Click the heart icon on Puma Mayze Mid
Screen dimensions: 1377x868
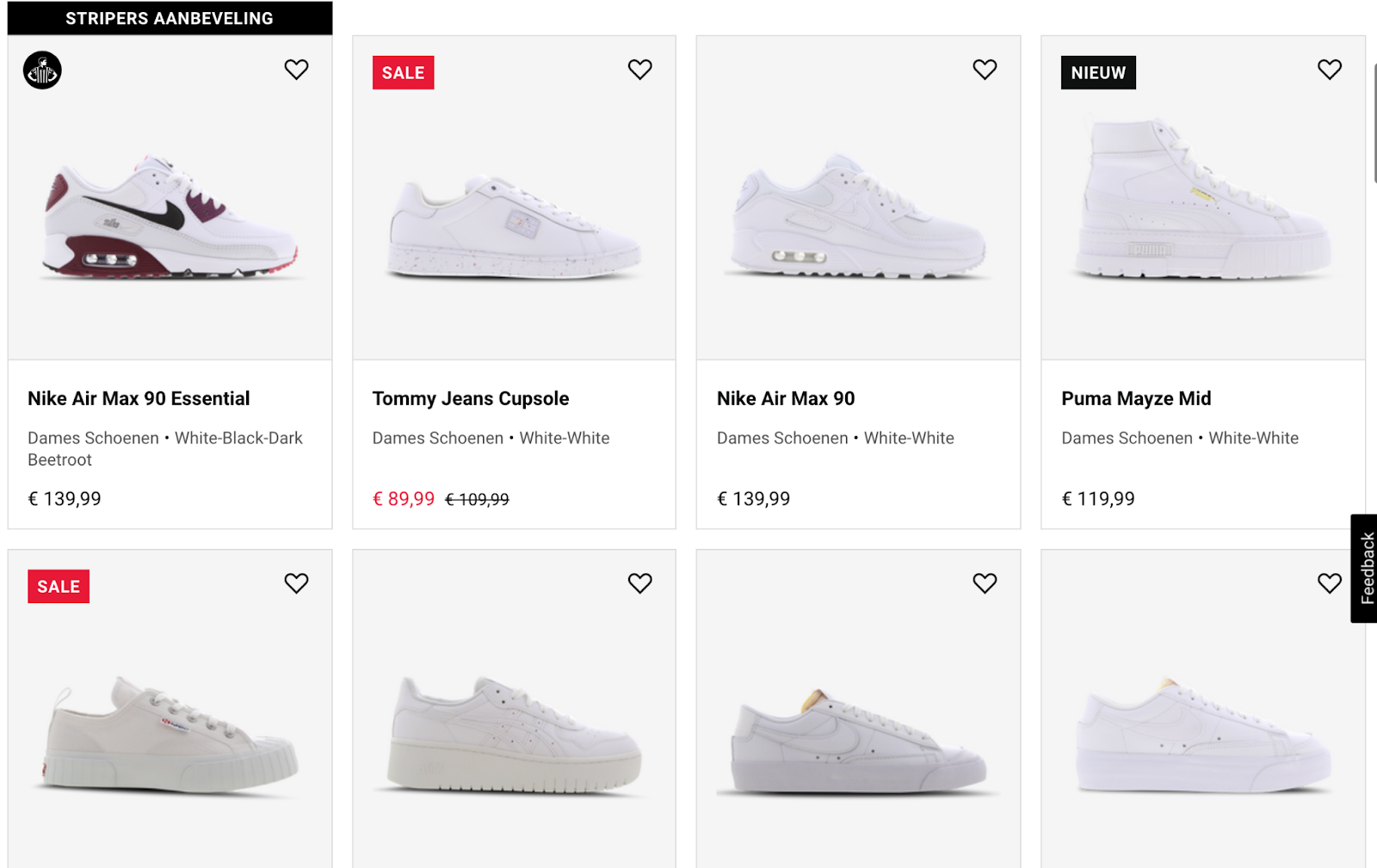1328,69
